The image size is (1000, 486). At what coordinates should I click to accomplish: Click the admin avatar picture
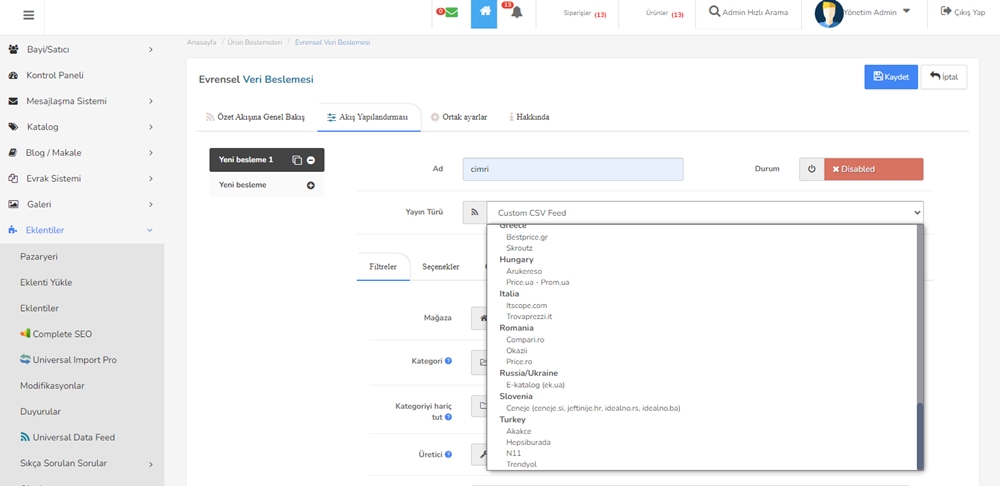(828, 13)
